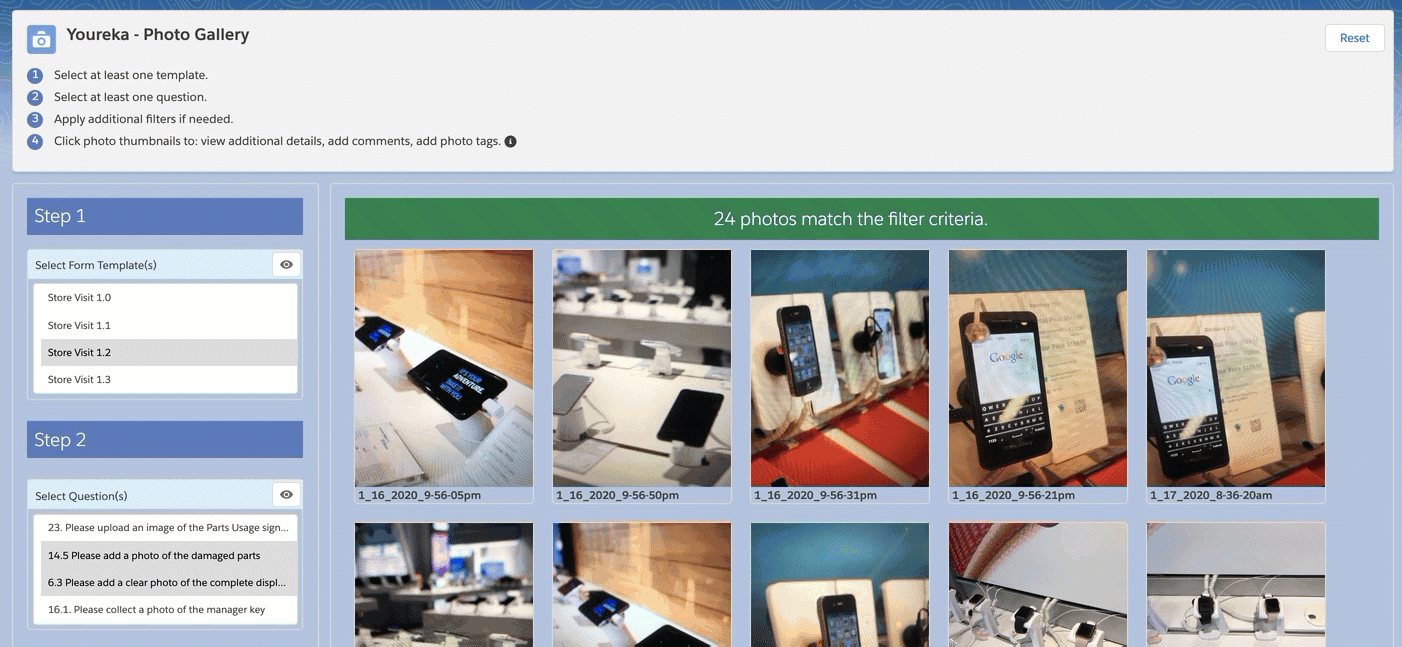The width and height of the screenshot is (1402, 647).
Task: Open photo thumbnail 1_16_2020_9-56-21pm
Action: tap(1038, 368)
